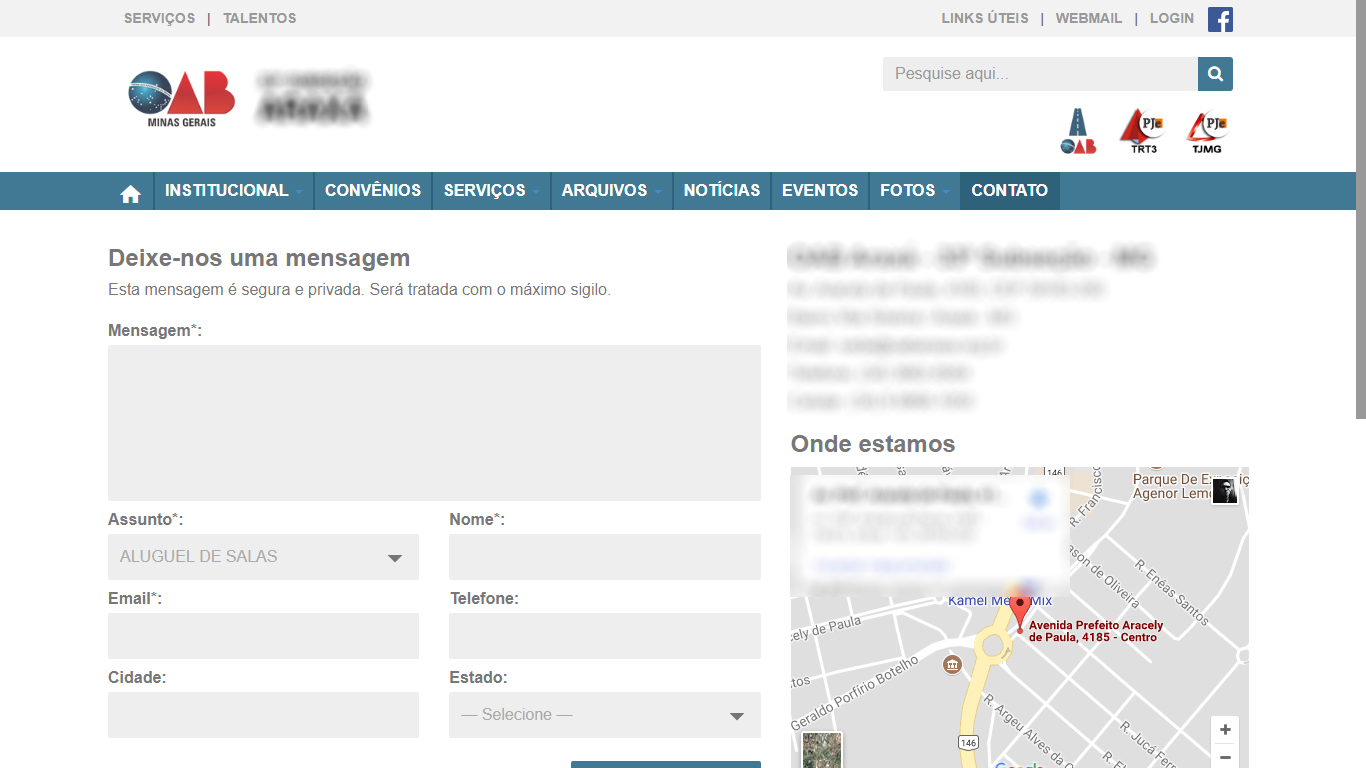
Task: Click the red map location pin
Action: 1020,611
